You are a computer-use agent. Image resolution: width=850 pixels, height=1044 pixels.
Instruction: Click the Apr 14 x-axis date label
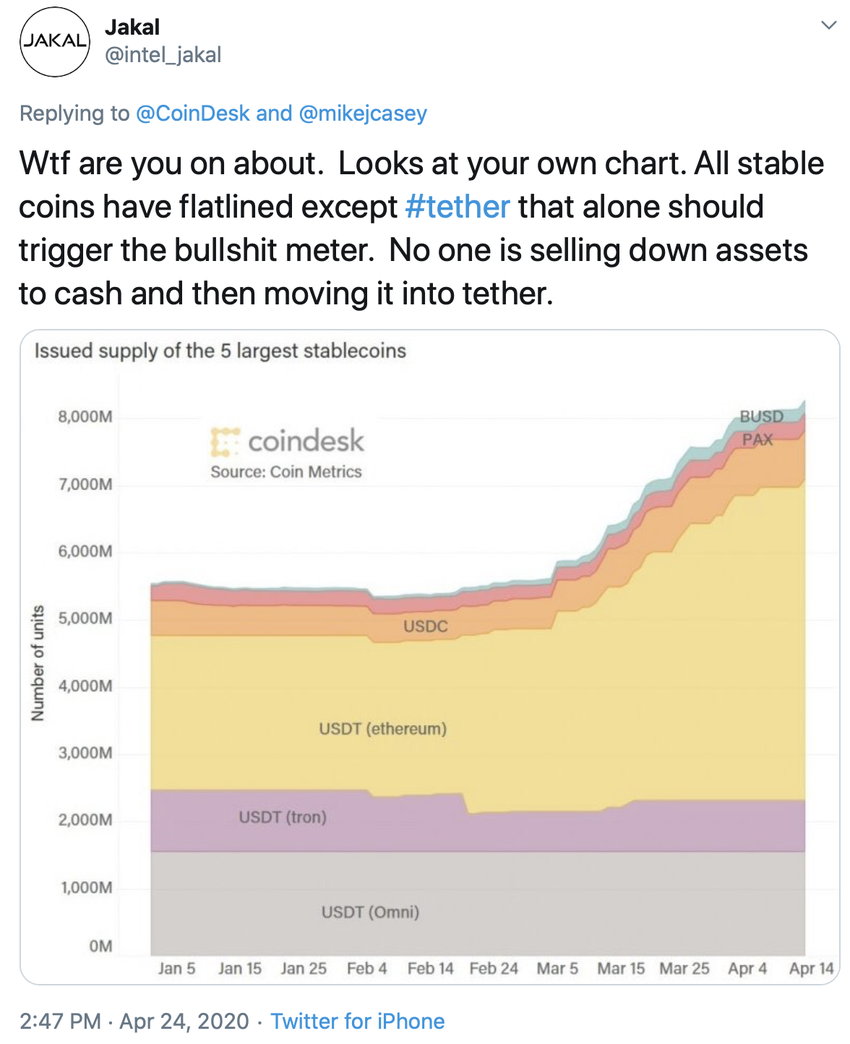pyautogui.click(x=810, y=968)
